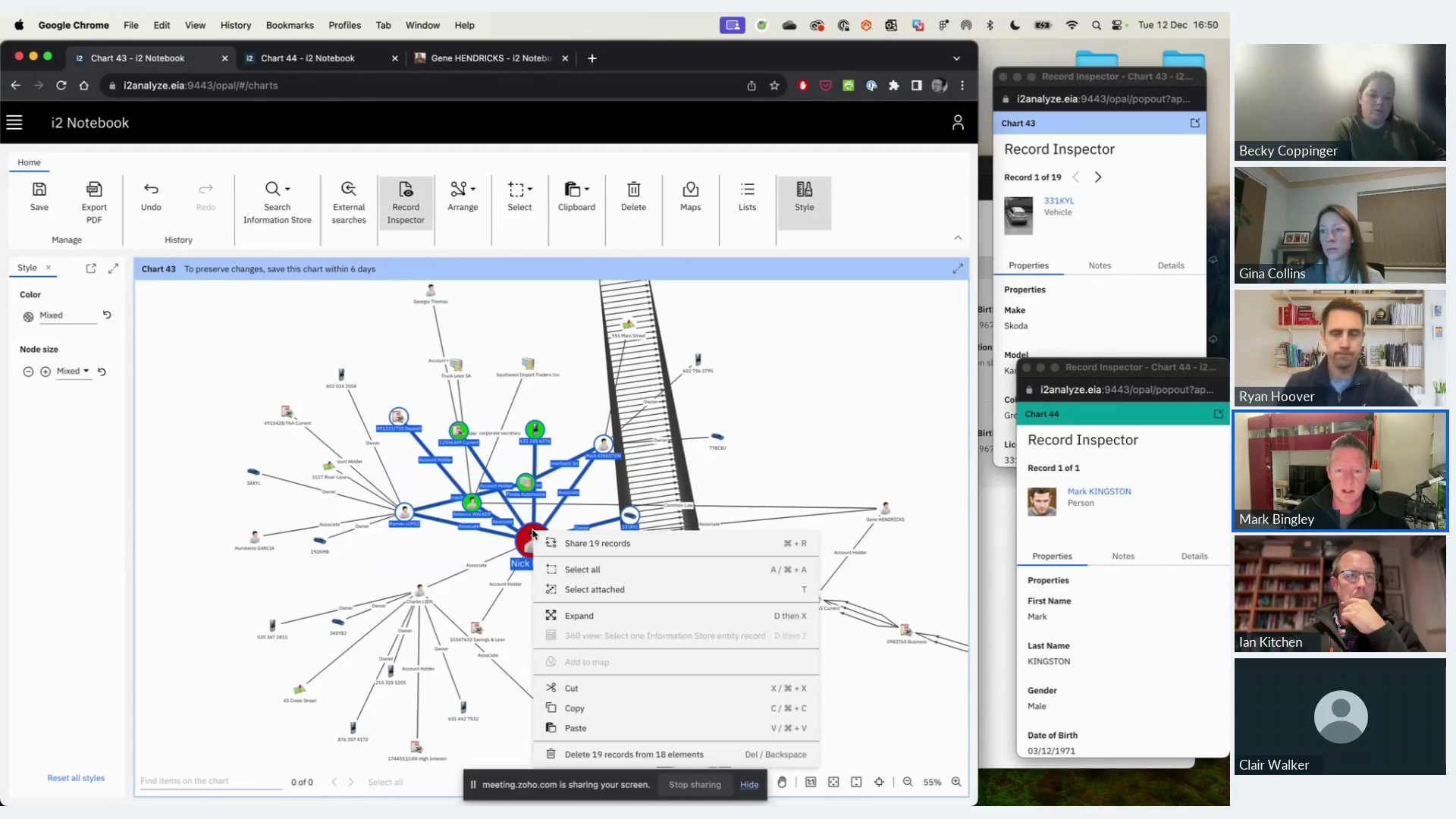This screenshot has width=1456, height=819.
Task: Open the Mark KINGSTON person link
Action: (1099, 491)
